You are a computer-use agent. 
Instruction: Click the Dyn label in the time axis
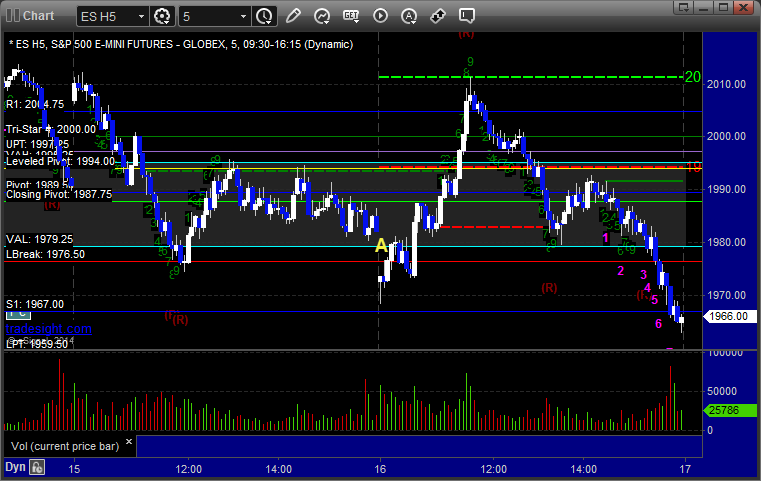[x=15, y=467]
